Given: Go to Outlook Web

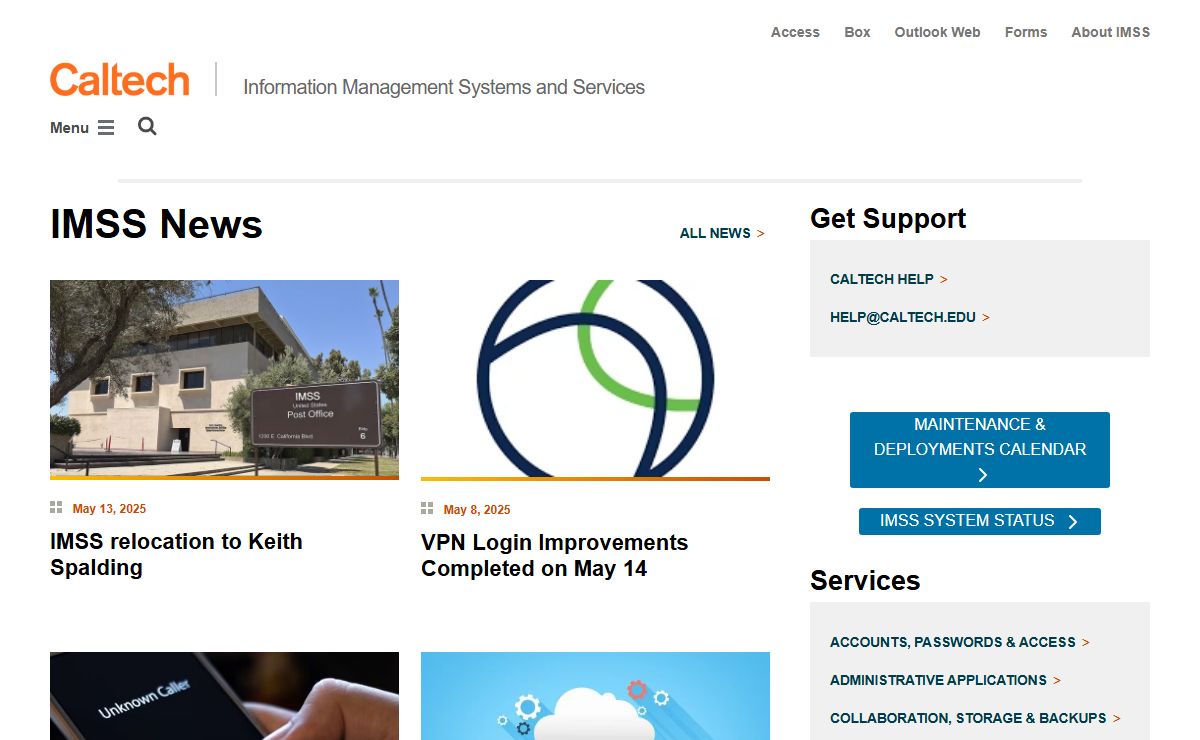Looking at the screenshot, I should 937,32.
